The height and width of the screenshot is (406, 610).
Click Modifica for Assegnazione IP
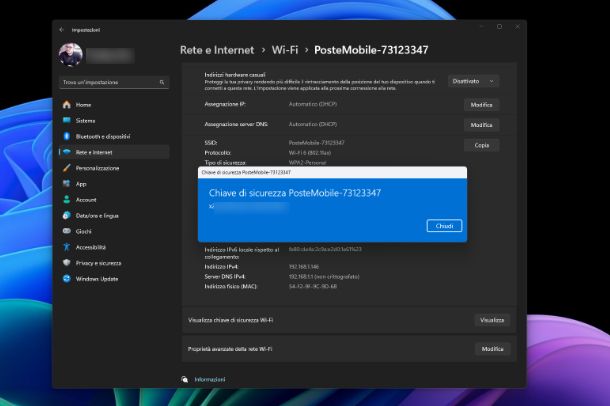pos(482,105)
